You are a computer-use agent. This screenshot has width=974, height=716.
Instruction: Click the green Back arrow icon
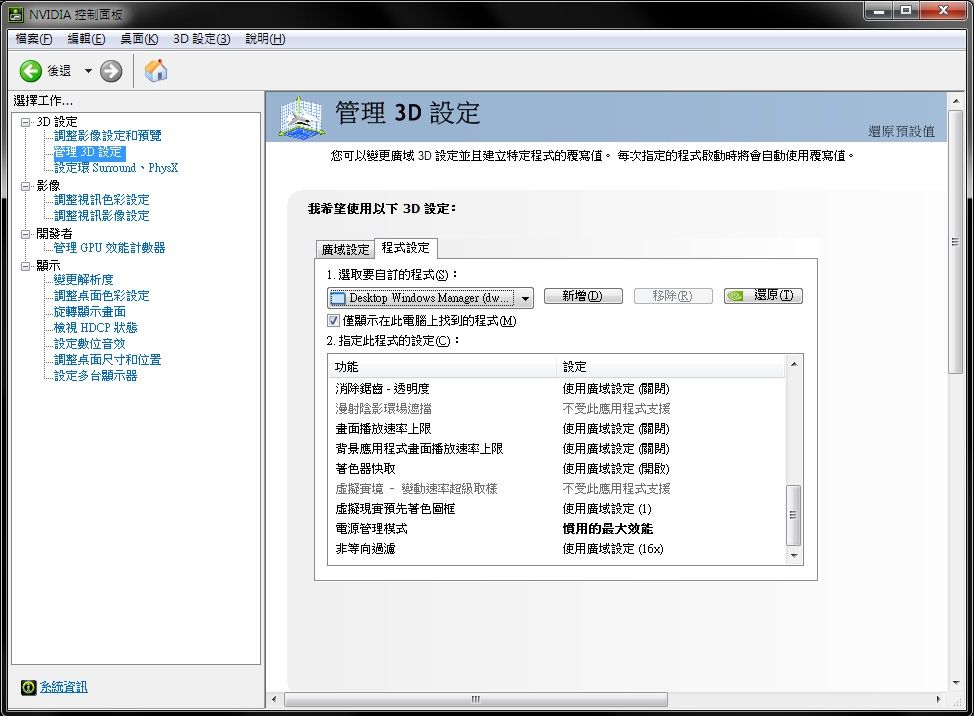click(x=31, y=71)
